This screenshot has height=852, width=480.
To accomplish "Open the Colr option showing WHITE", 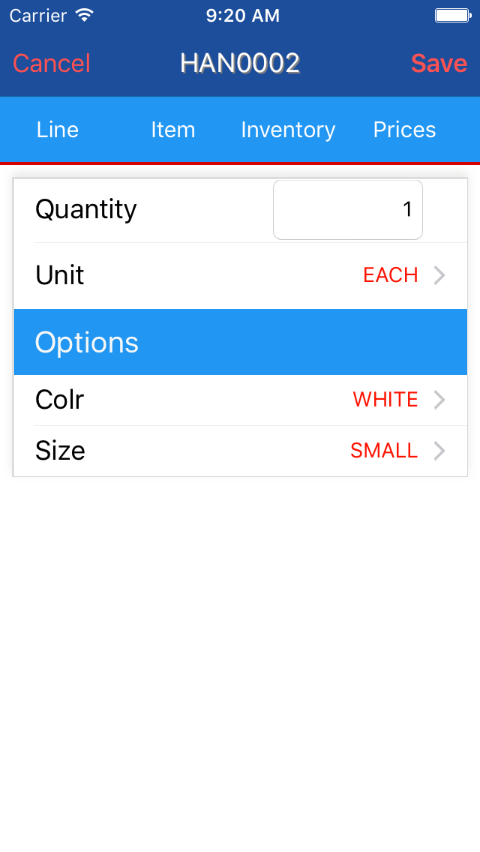I will coord(240,400).
